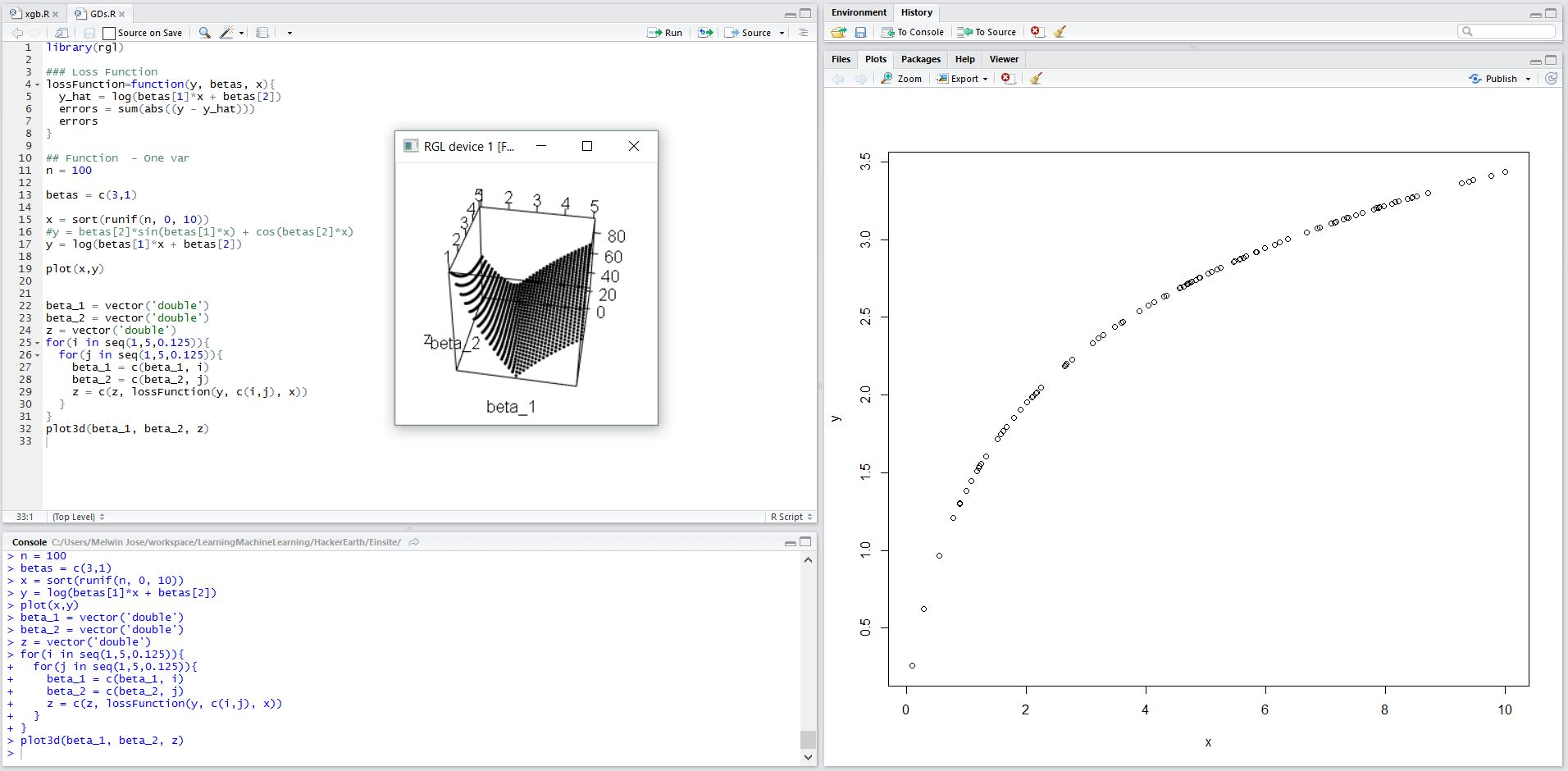Image resolution: width=1568 pixels, height=771 pixels.
Task: Open the code tools dropdown arrow
Action: pyautogui.click(x=241, y=34)
